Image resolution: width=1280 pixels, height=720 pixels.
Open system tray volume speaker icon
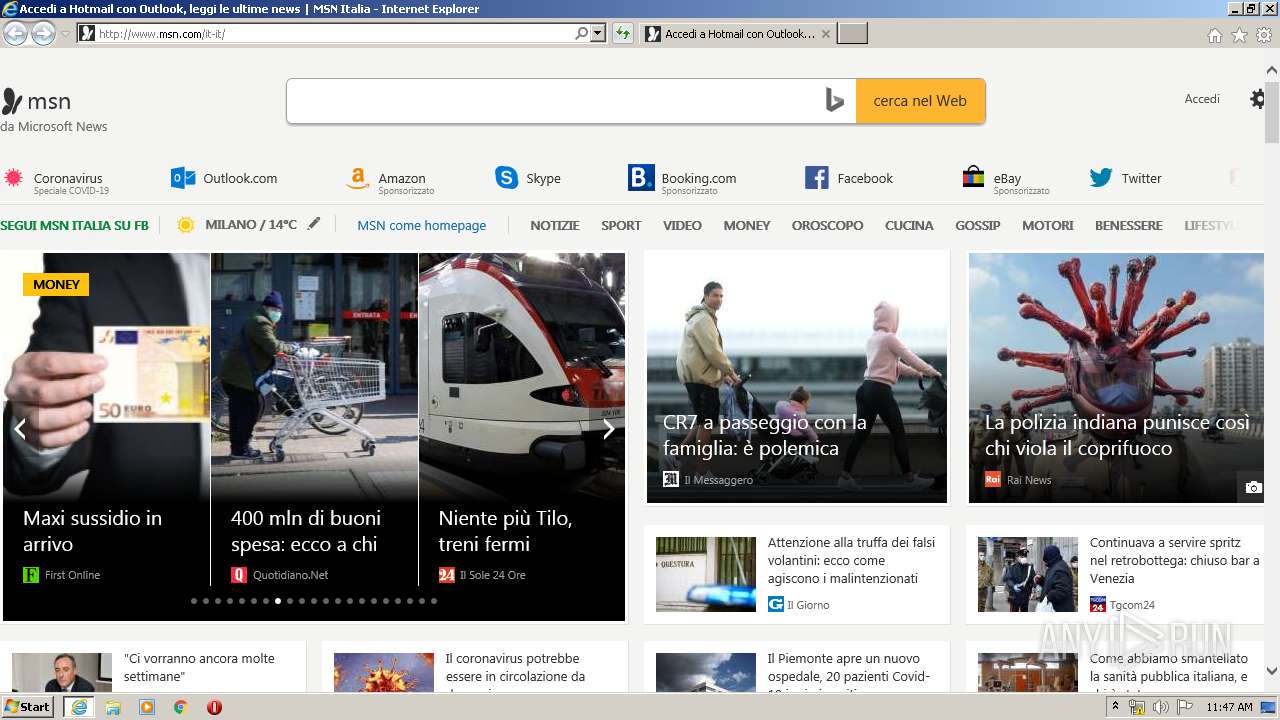coord(1160,707)
